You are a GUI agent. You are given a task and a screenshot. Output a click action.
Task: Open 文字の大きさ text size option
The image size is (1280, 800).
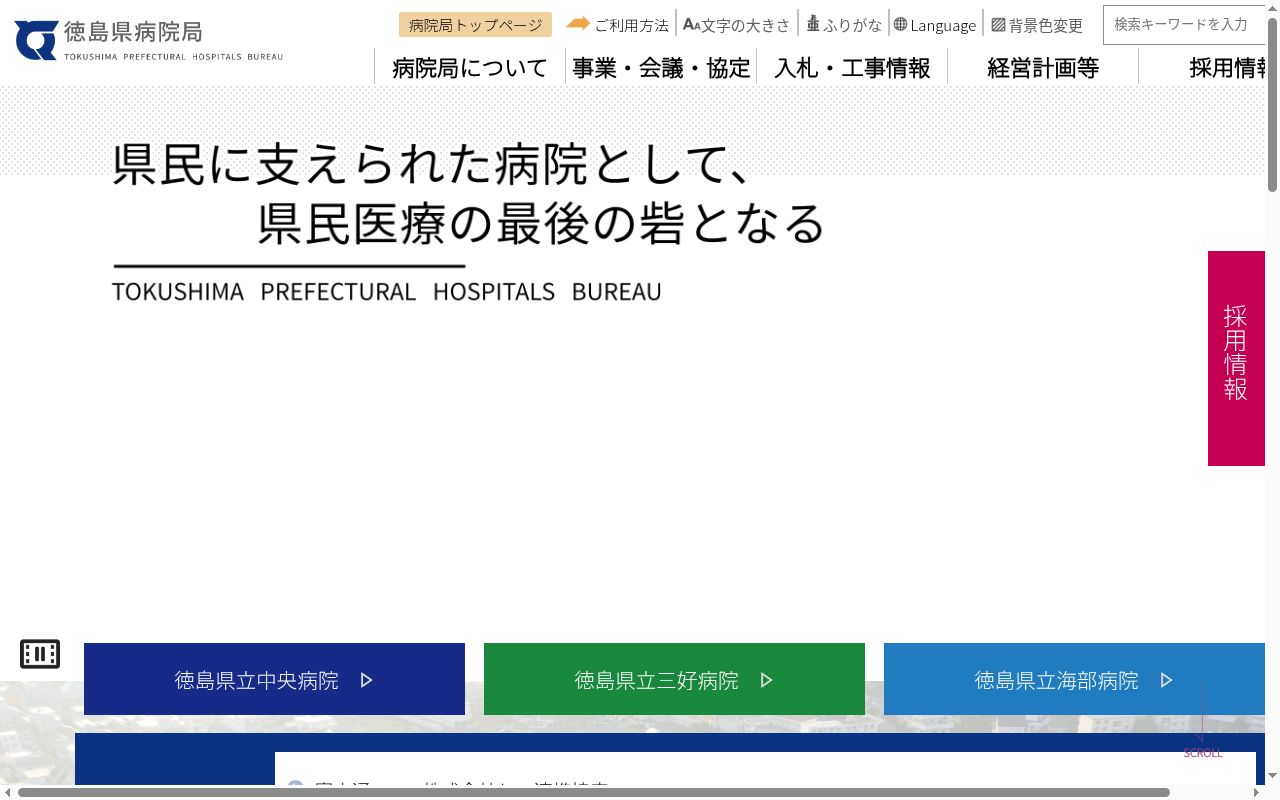[x=737, y=24]
